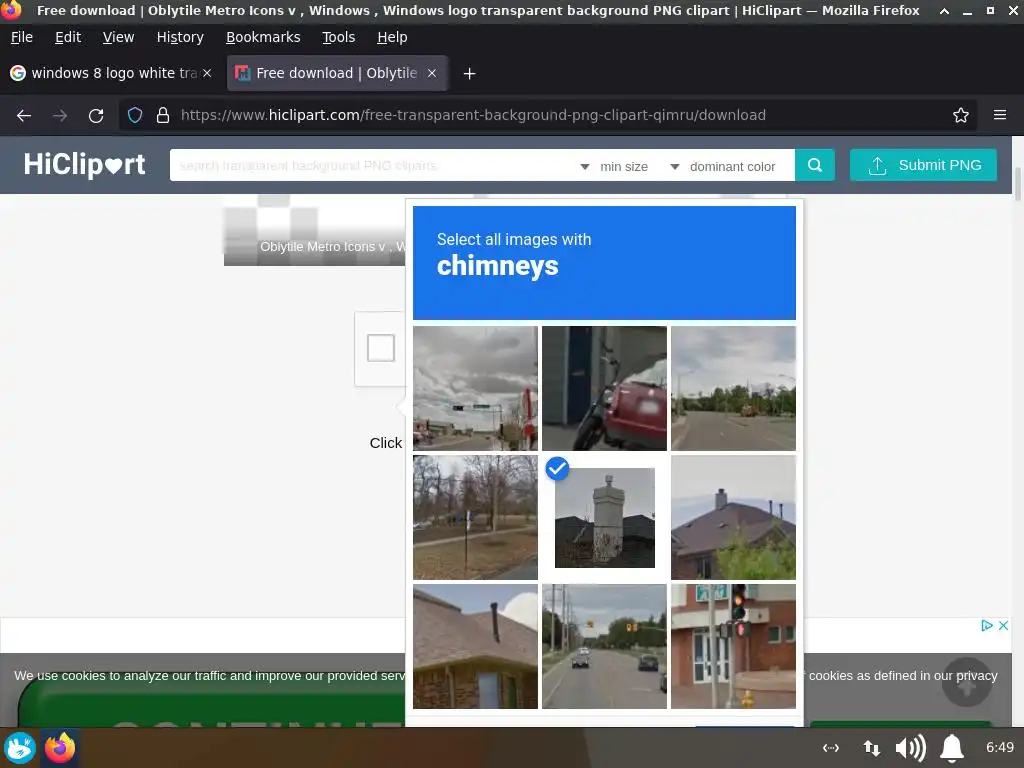Open the data transfer arrows tray icon

[x=871, y=748]
